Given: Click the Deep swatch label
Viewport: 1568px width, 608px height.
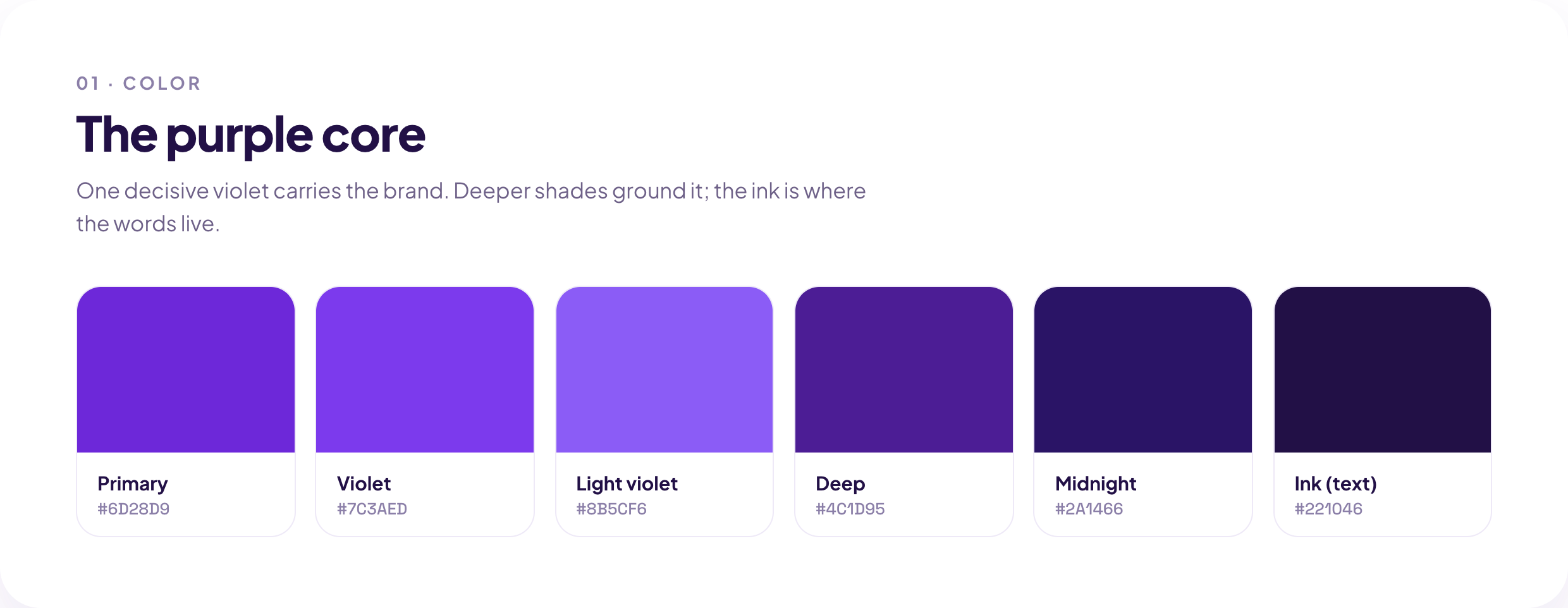Looking at the screenshot, I should click(x=840, y=484).
